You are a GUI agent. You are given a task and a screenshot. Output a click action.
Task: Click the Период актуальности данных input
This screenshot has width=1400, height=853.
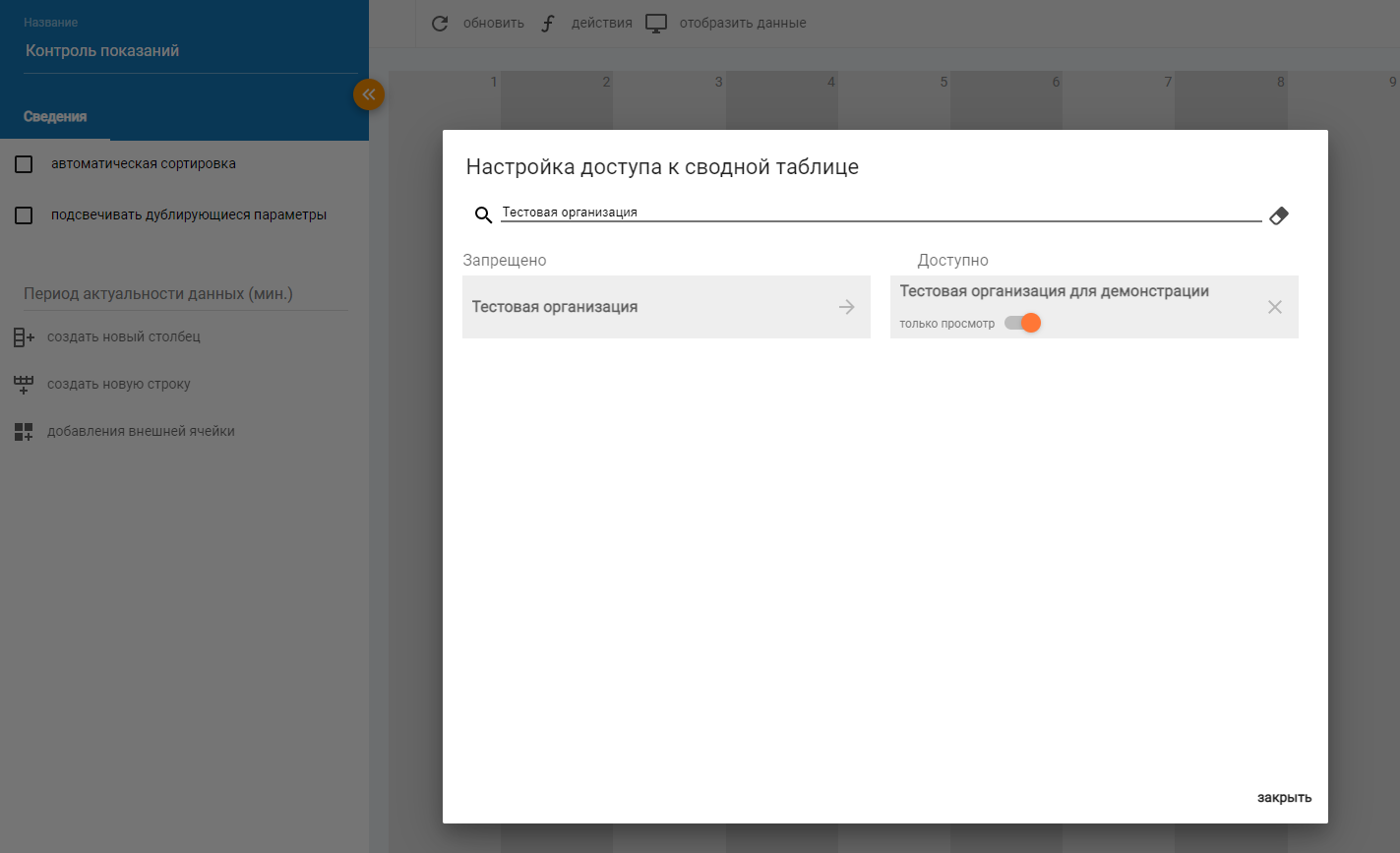pos(185,294)
